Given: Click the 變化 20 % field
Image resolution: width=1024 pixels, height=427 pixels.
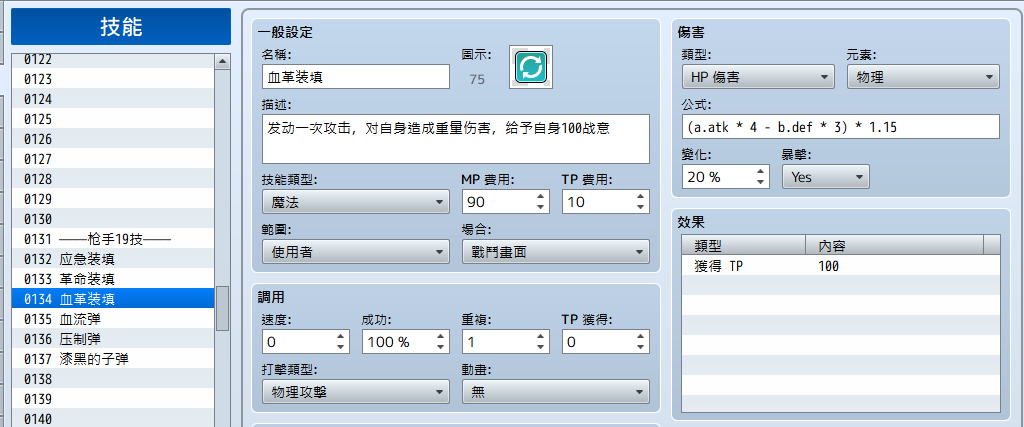Looking at the screenshot, I should [726, 176].
